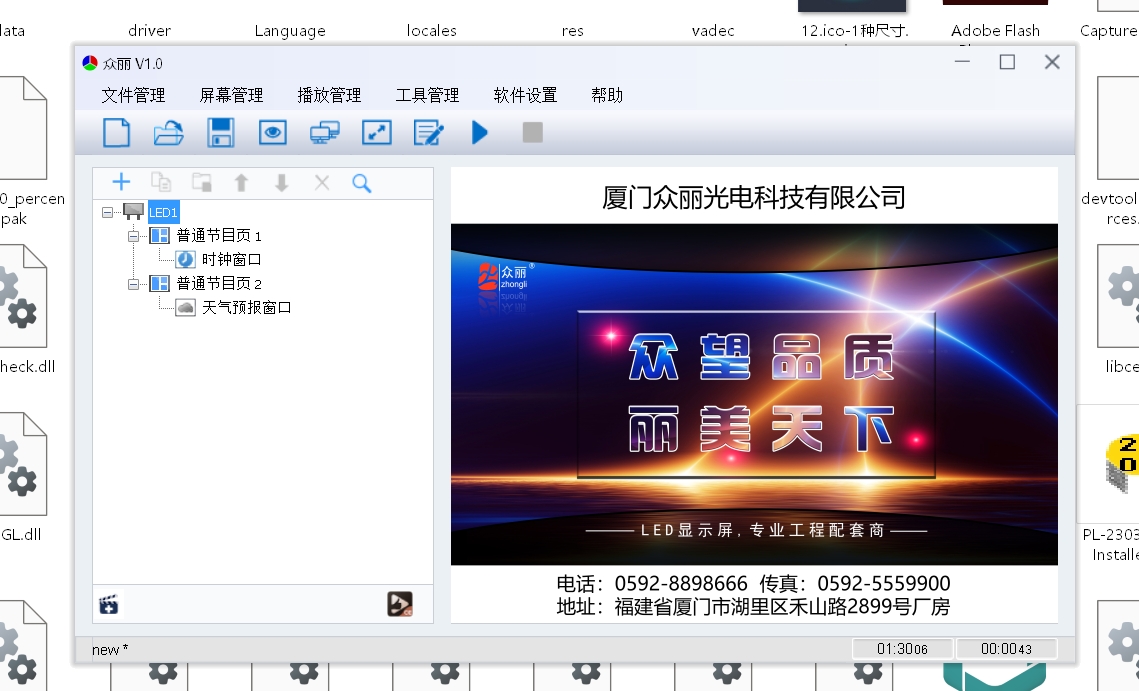Select the 'driver' folder label on desktop
Image resolution: width=1139 pixels, height=691 pixels.
150,31
